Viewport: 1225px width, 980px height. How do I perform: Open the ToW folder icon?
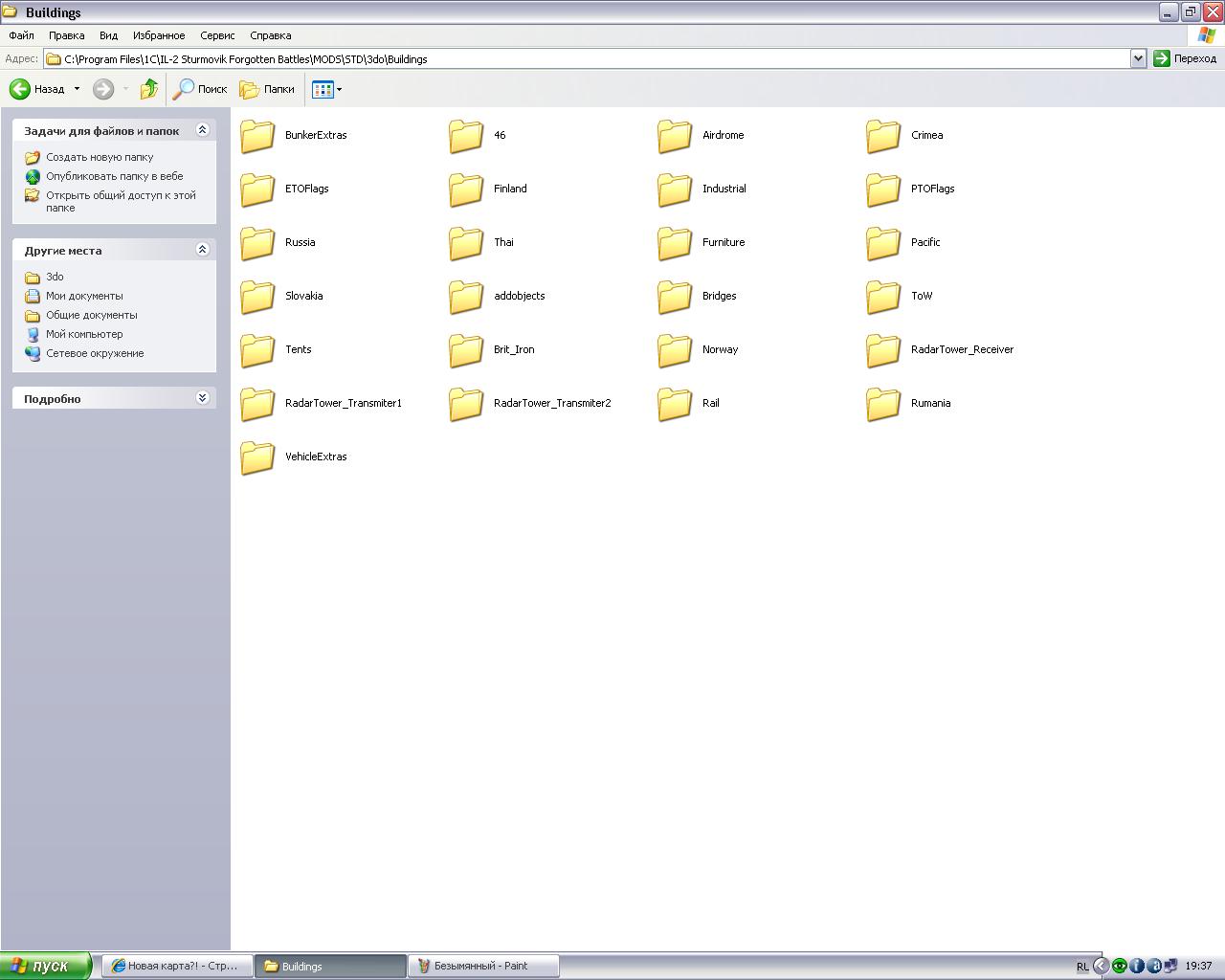(883, 297)
